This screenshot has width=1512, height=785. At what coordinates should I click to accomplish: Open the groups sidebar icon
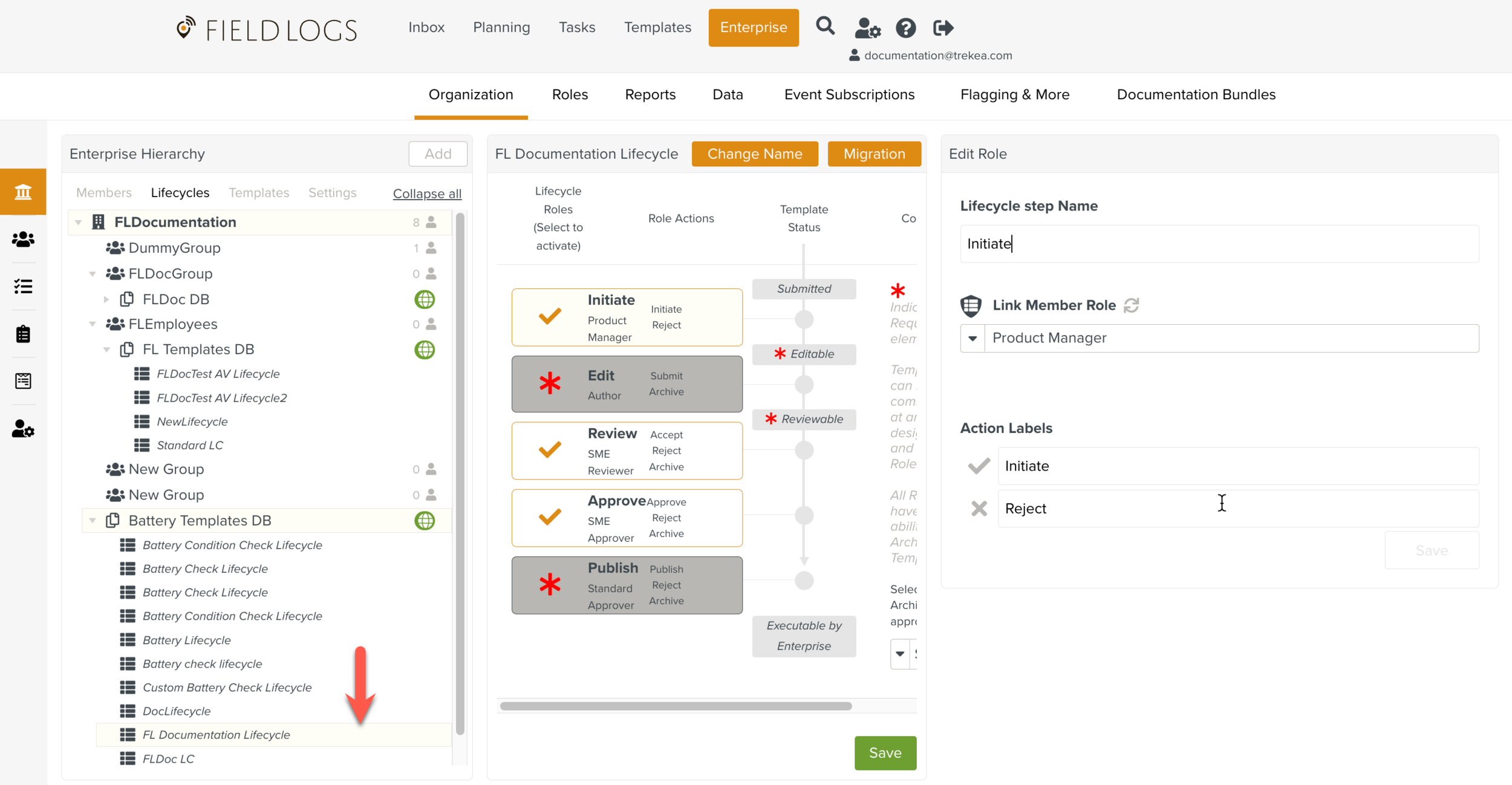23,239
